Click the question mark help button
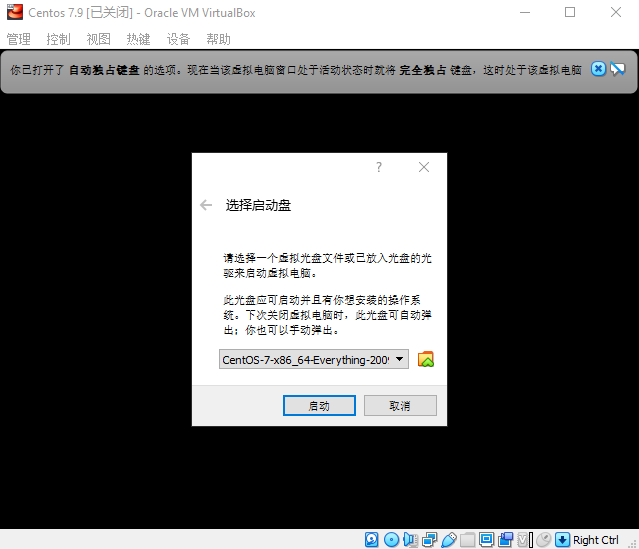 coord(379,167)
